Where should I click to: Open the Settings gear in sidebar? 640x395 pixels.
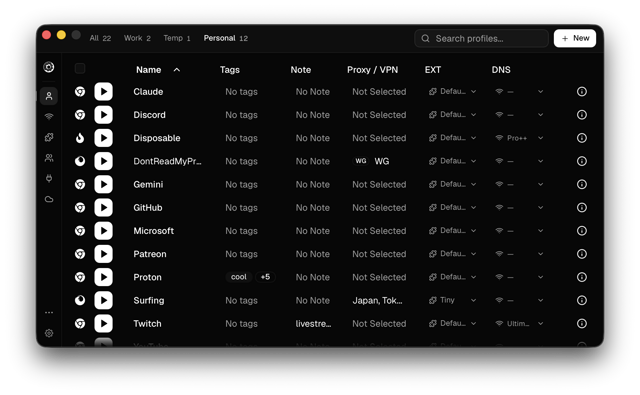[x=49, y=333]
